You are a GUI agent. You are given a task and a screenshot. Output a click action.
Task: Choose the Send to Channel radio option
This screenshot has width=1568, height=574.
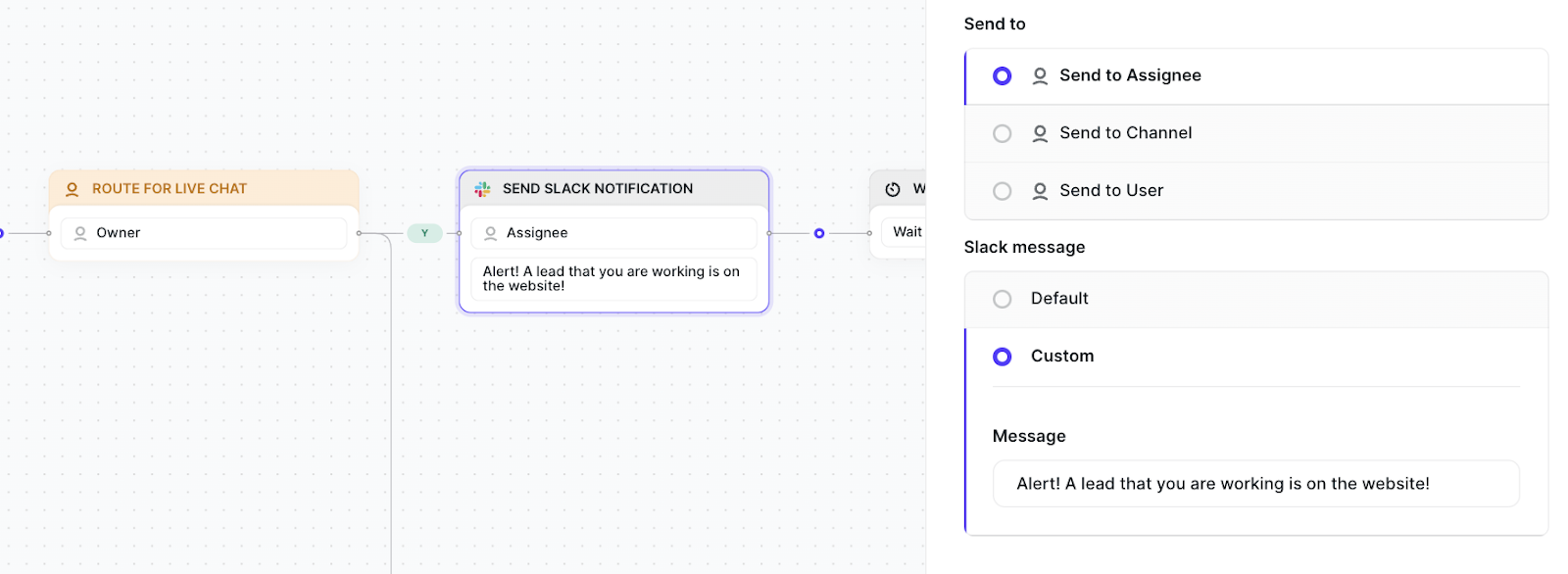click(1002, 133)
